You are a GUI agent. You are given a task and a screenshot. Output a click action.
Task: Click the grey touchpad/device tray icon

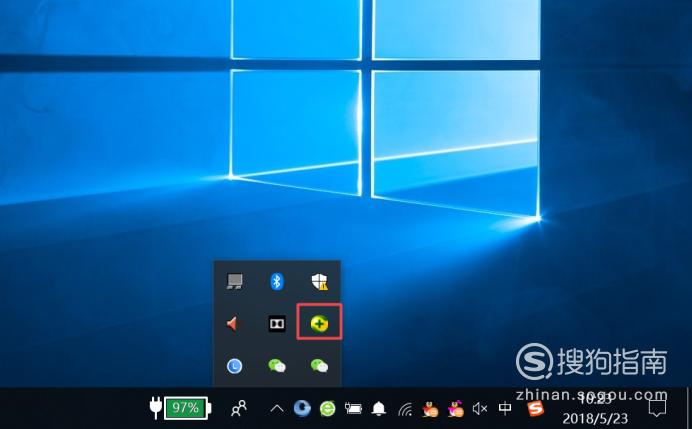click(x=234, y=281)
